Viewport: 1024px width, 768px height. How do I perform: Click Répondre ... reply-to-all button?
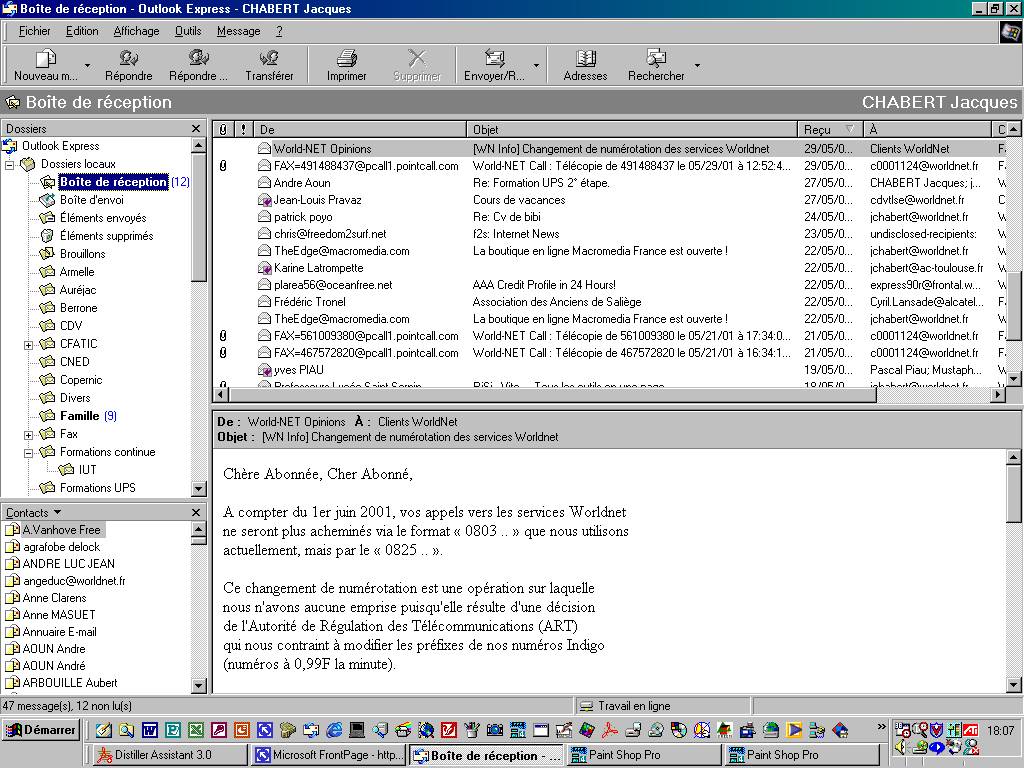198,65
